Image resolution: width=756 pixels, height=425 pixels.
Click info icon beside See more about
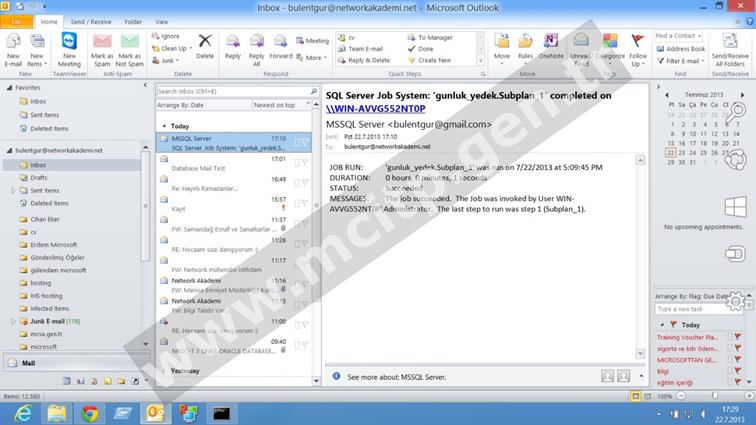pyautogui.click(x=336, y=376)
